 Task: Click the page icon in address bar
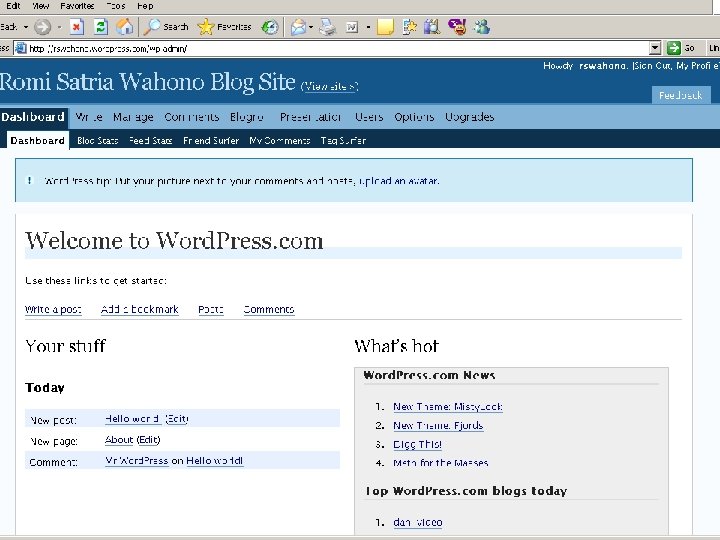point(21,48)
